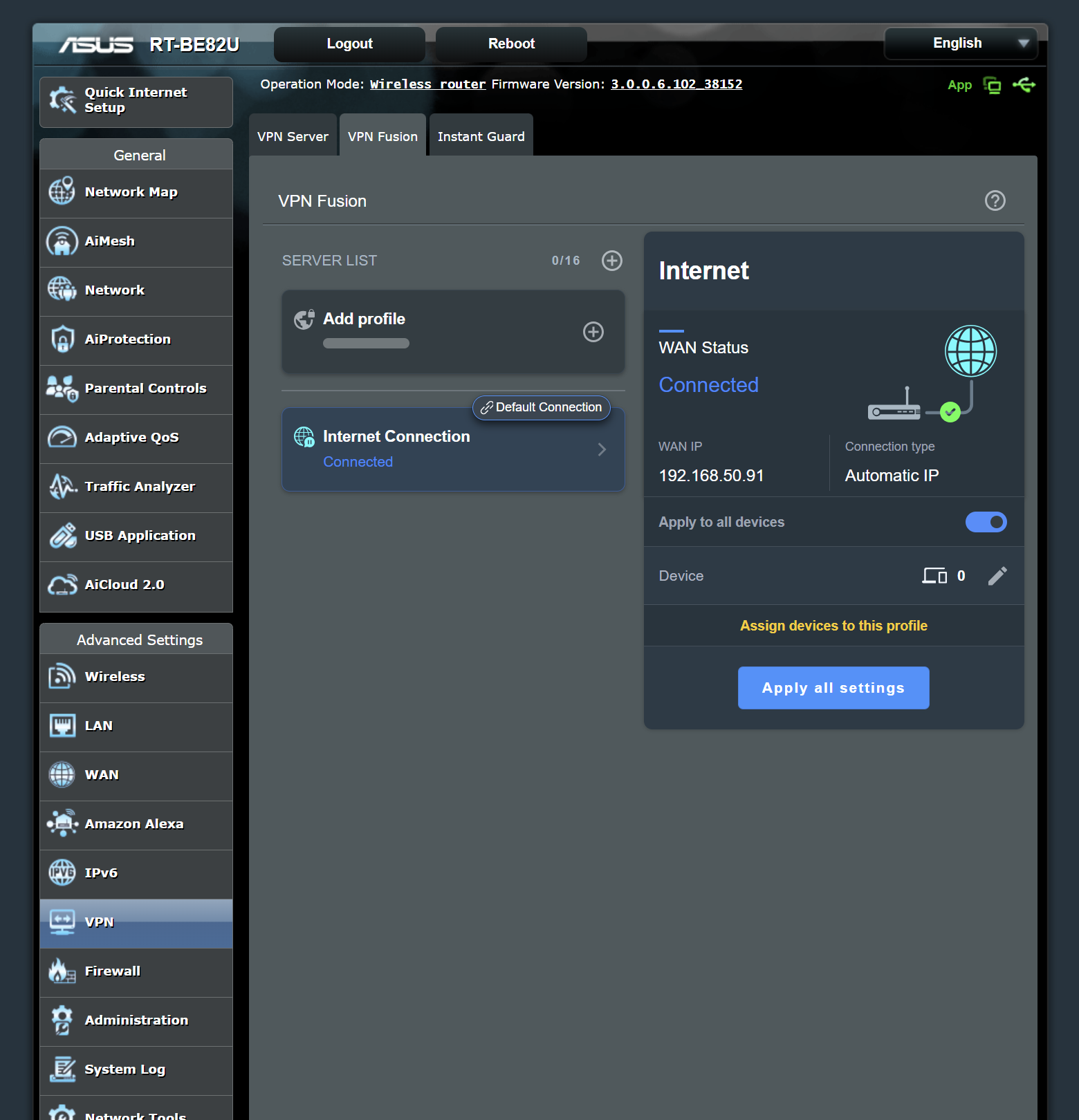Click the guest network status icon in header

coord(993,85)
